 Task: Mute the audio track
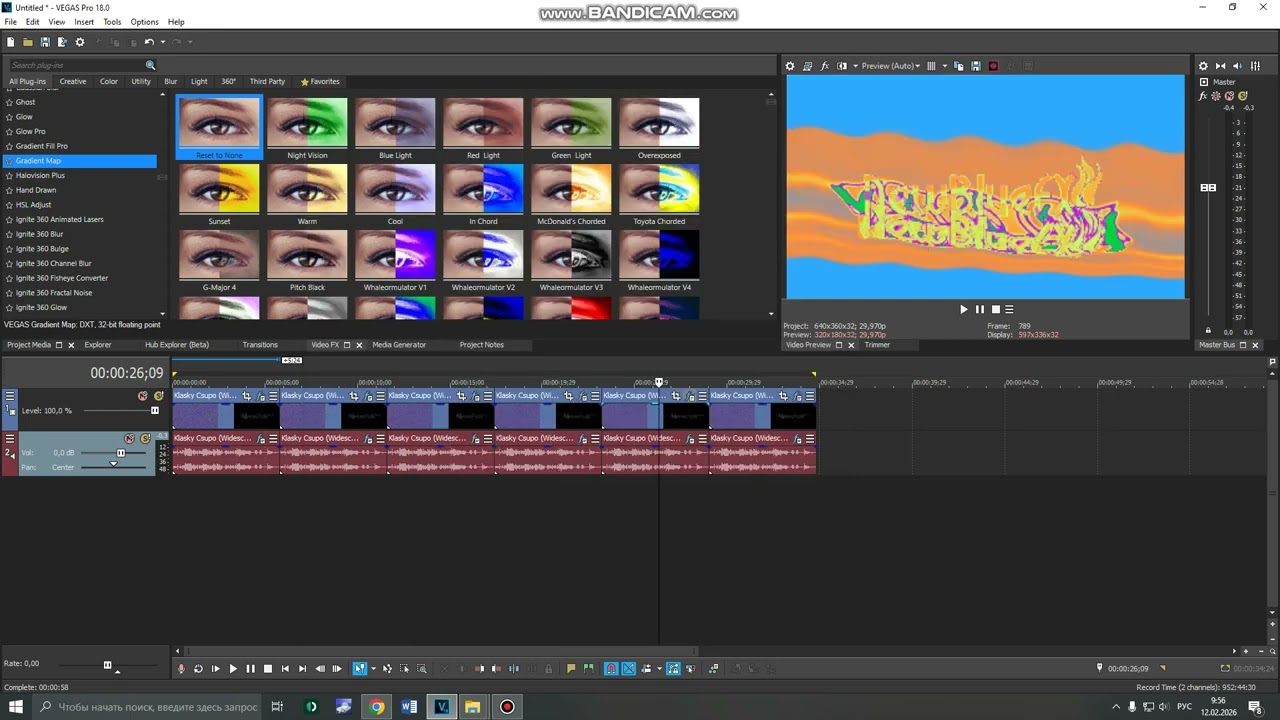[x=129, y=439]
